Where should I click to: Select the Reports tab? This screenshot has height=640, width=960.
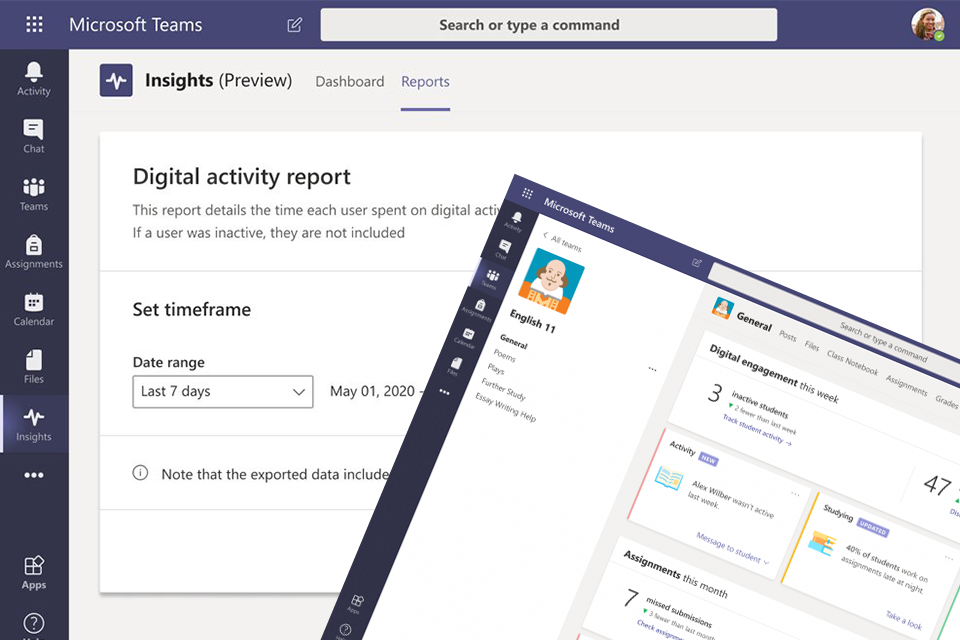pos(425,81)
